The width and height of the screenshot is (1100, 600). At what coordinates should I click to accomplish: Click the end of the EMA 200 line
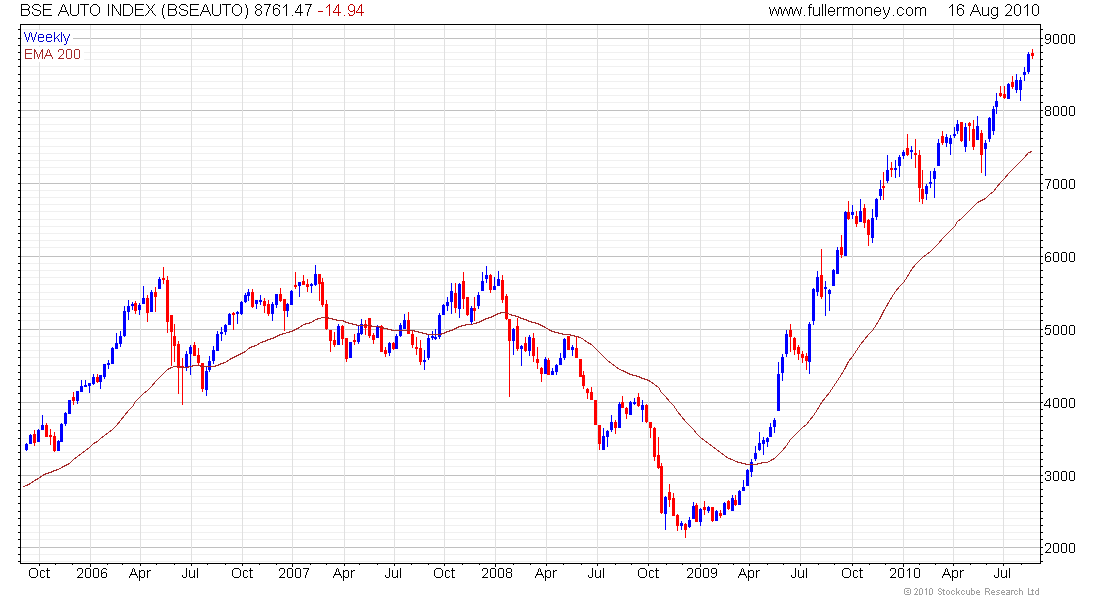[1031, 152]
